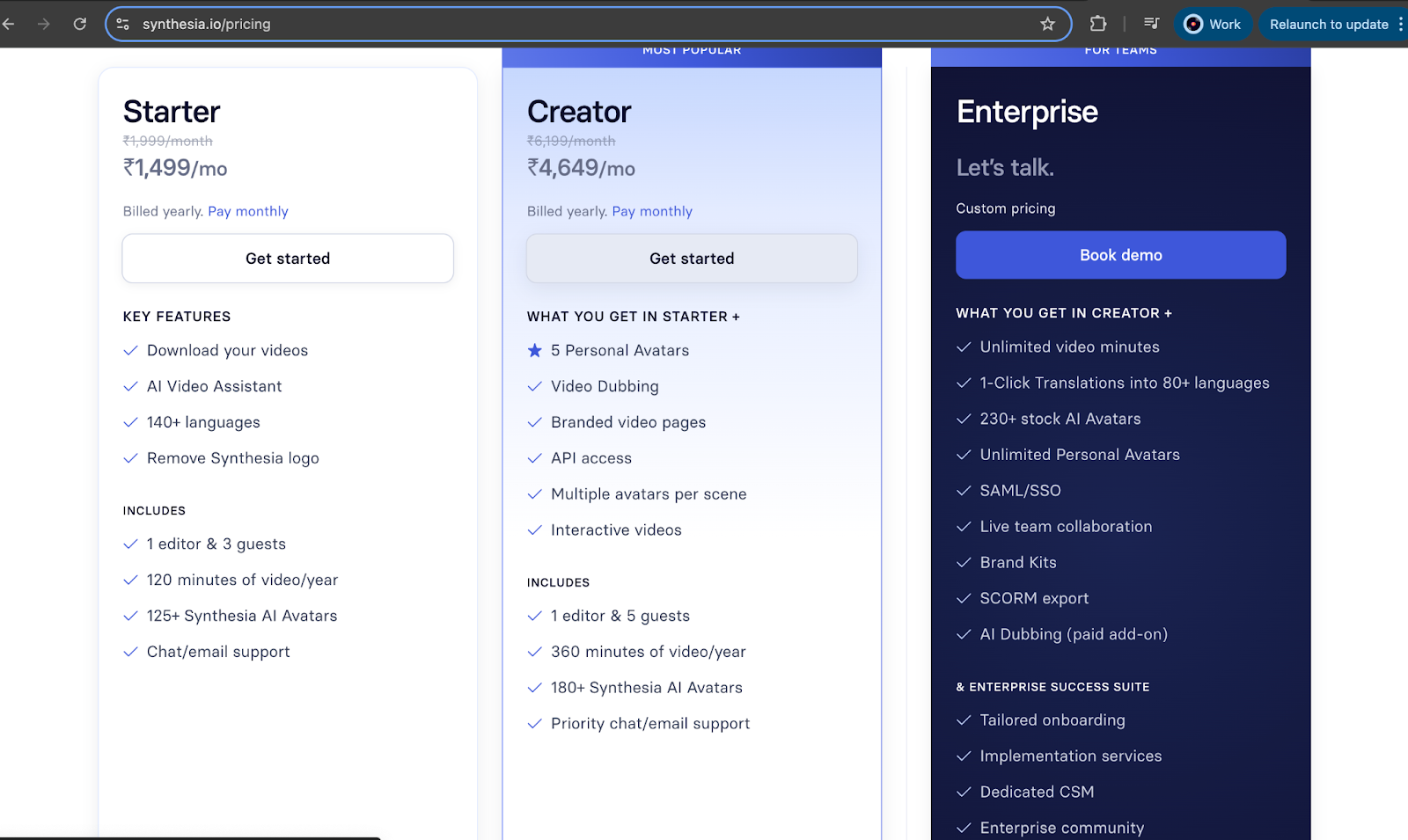The width and height of the screenshot is (1408, 840).
Task: Click the Branded video pages text
Action: pyautogui.click(x=628, y=423)
